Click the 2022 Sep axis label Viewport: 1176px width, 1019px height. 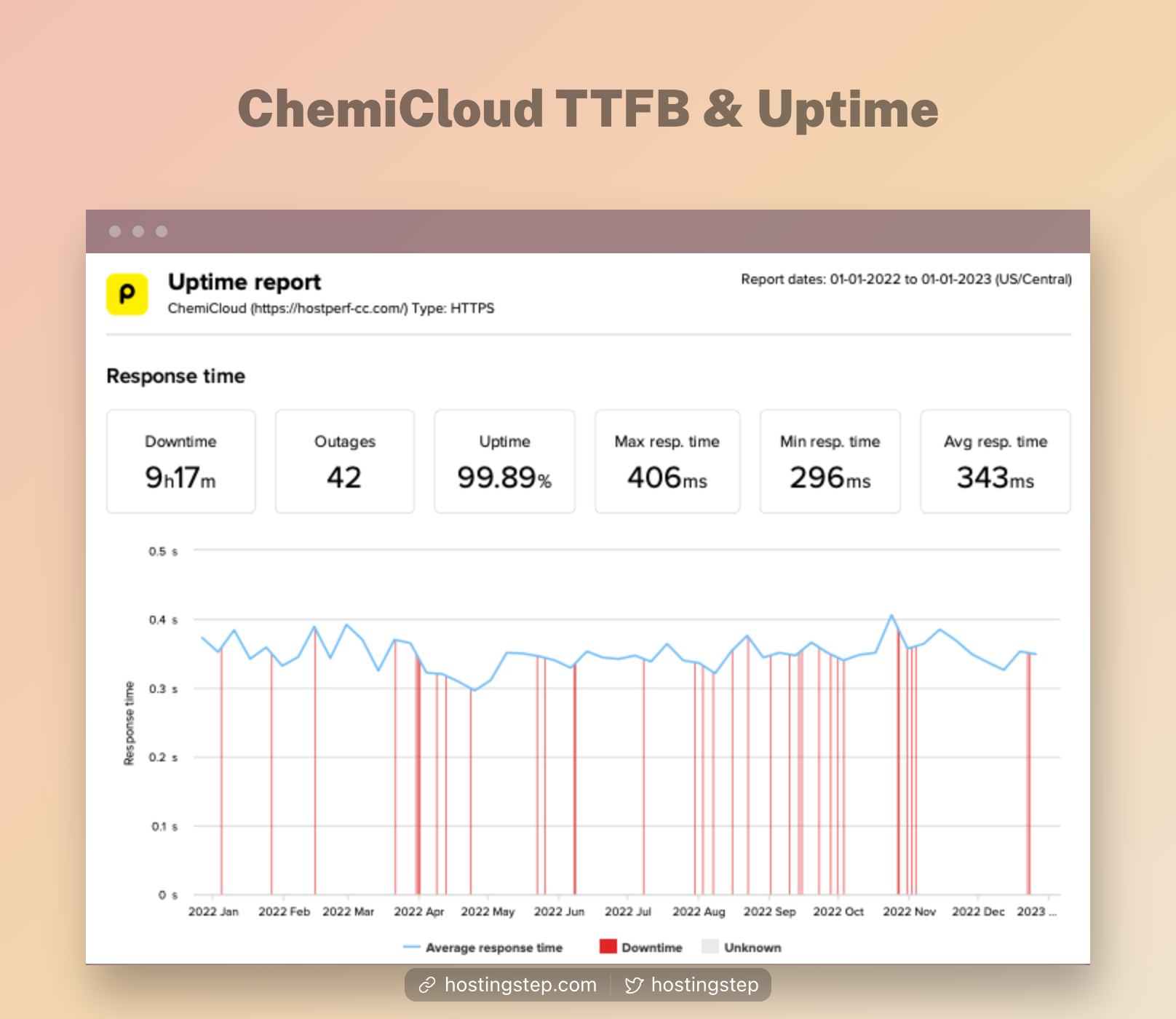click(769, 911)
